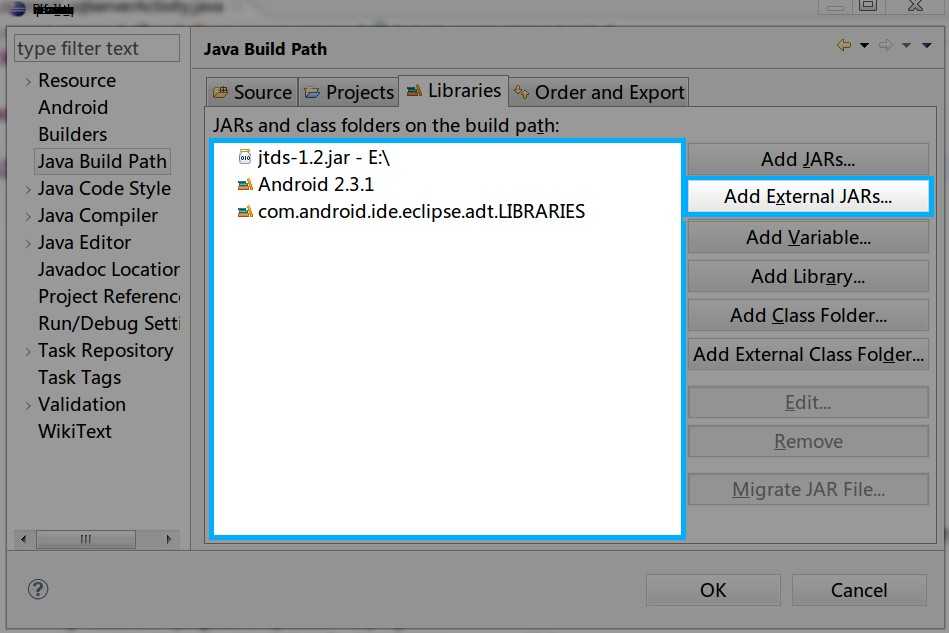Viewport: 949px width, 633px height.
Task: Select Java Compiler in the sidebar
Action: [x=97, y=215]
